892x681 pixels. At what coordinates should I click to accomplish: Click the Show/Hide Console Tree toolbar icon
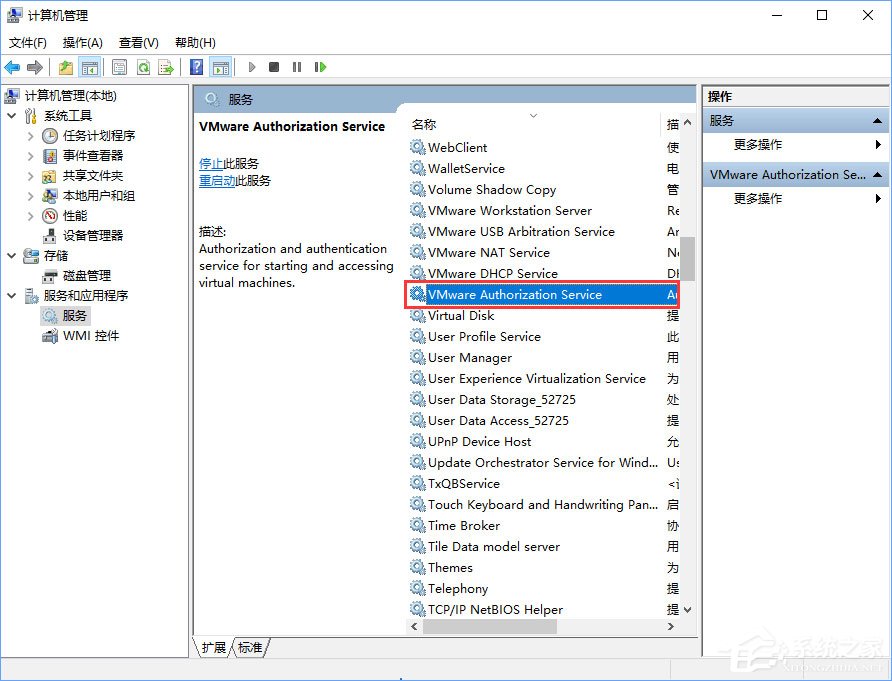pyautogui.click(x=90, y=67)
